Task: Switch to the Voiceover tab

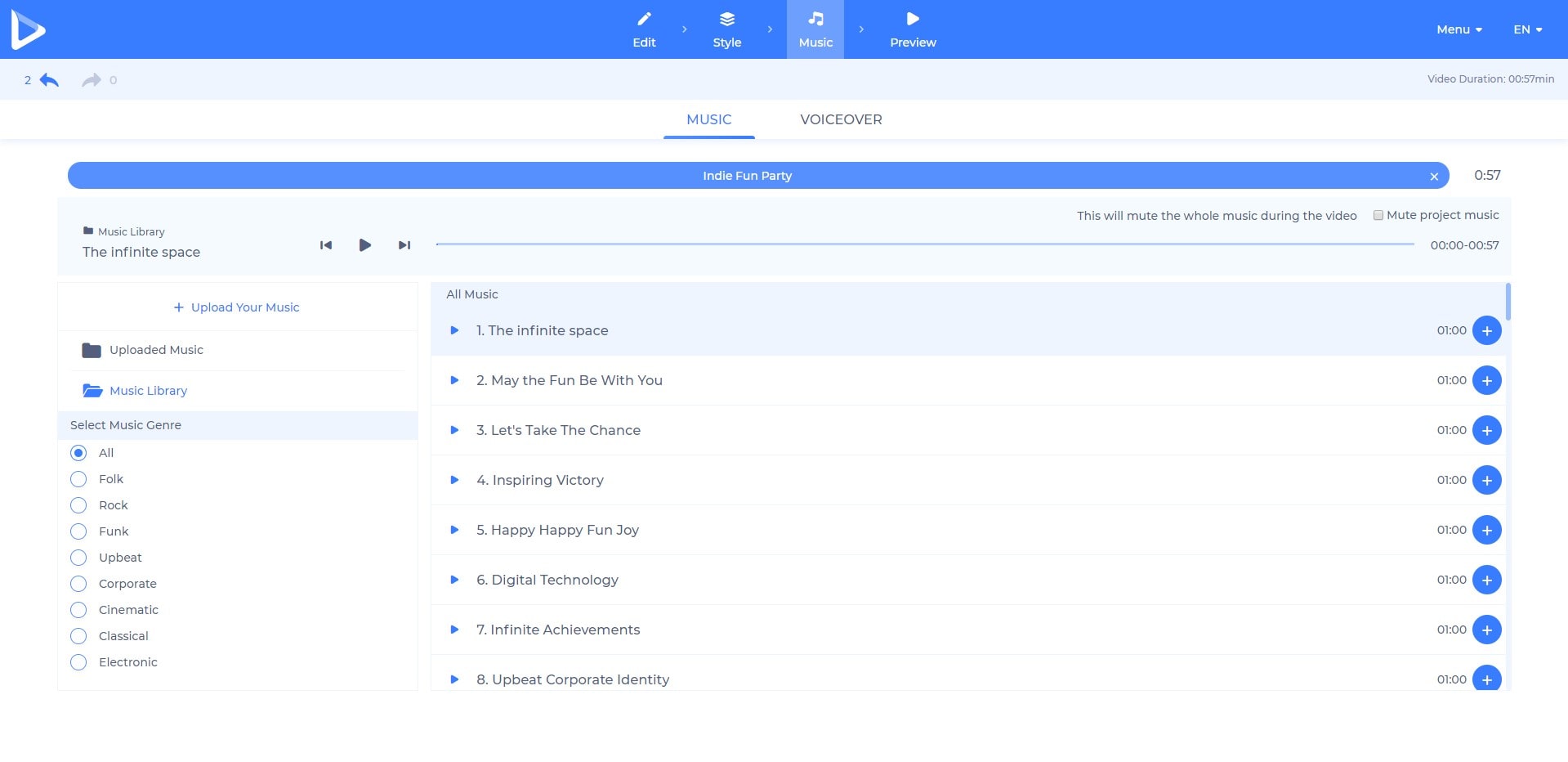Action: click(841, 119)
